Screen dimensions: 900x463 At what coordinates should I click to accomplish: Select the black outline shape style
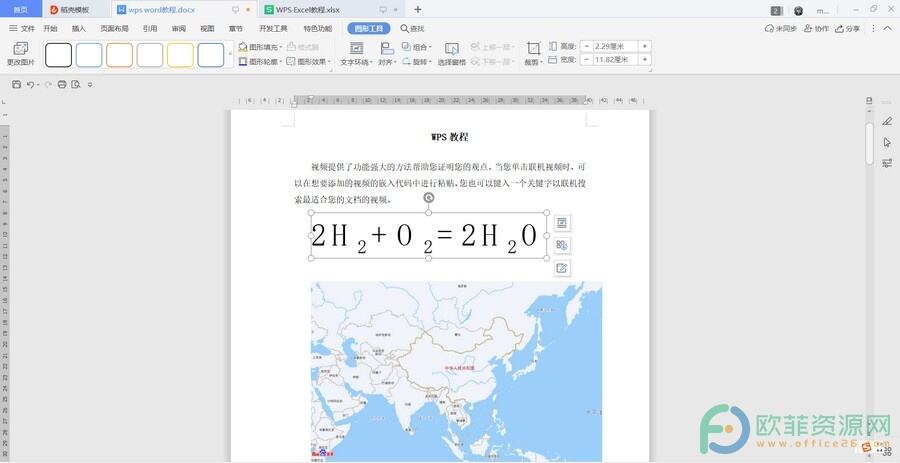tap(59, 55)
